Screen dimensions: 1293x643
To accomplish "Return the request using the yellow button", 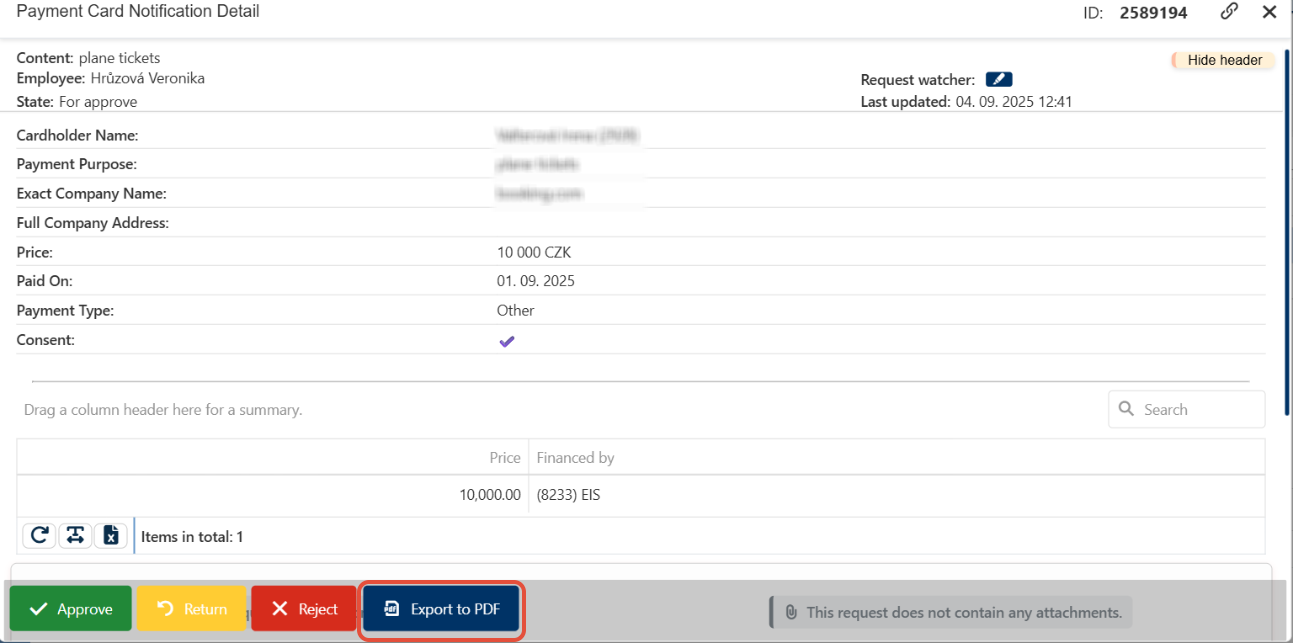I will click(x=191, y=609).
